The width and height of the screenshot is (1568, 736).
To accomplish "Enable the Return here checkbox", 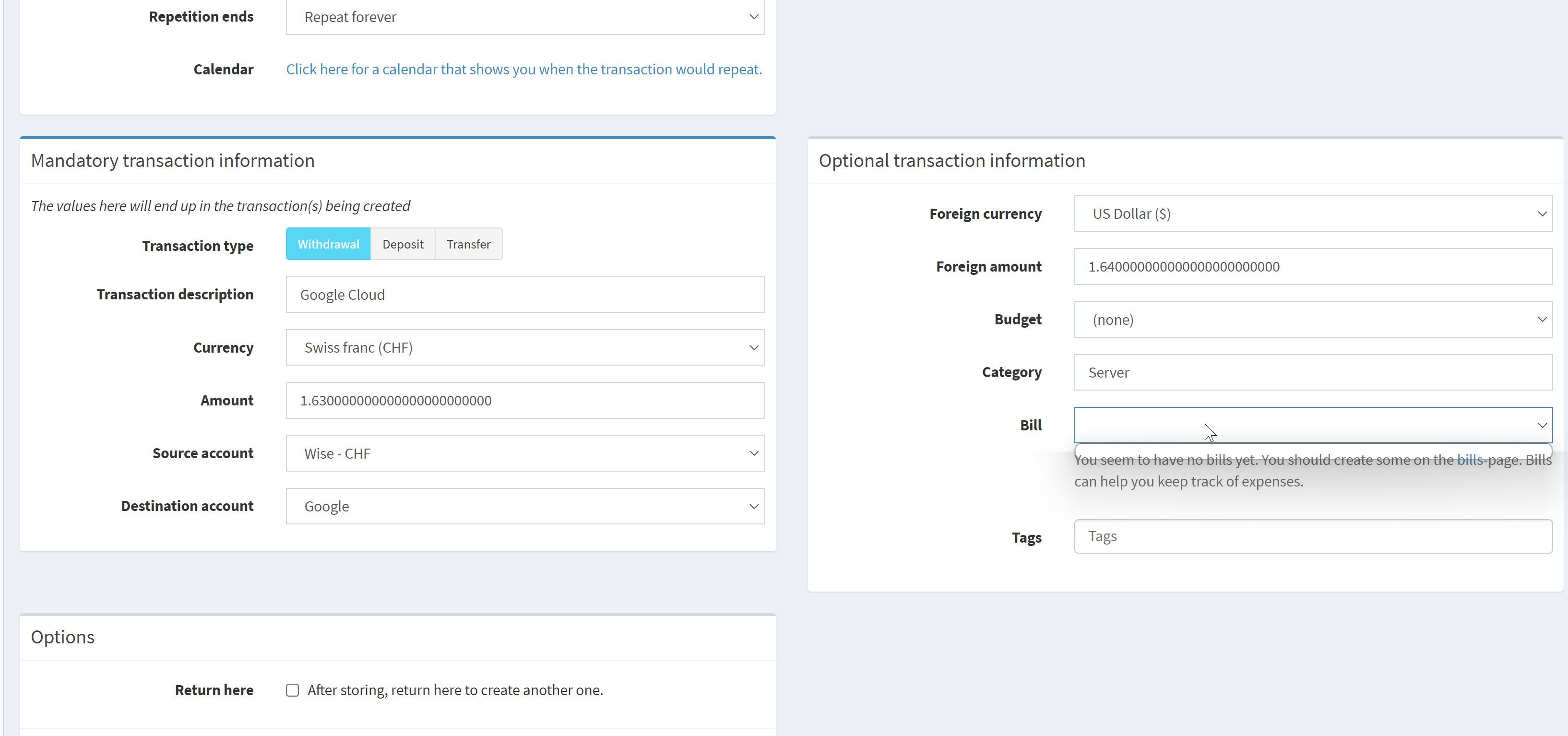I will [292, 690].
